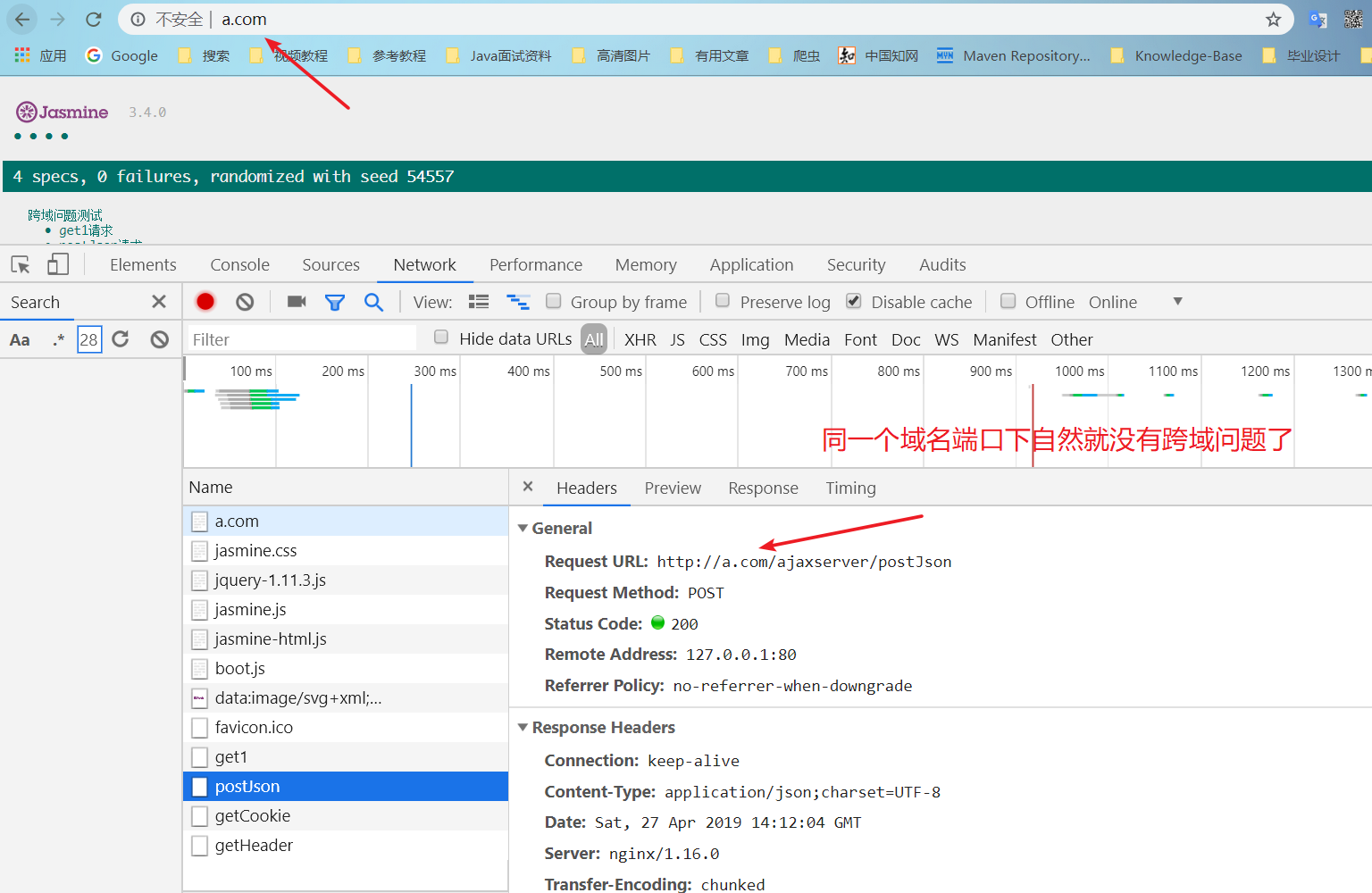Screen dimensions: 1372x893
Task: Clear all network requests
Action: [x=246, y=302]
